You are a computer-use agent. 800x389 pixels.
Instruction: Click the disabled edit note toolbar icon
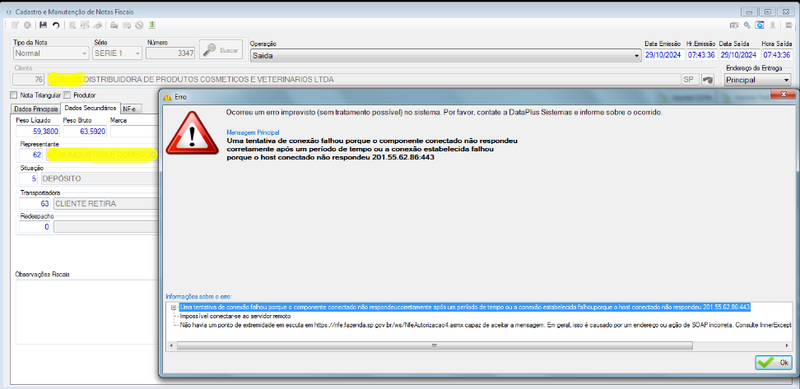(15, 25)
